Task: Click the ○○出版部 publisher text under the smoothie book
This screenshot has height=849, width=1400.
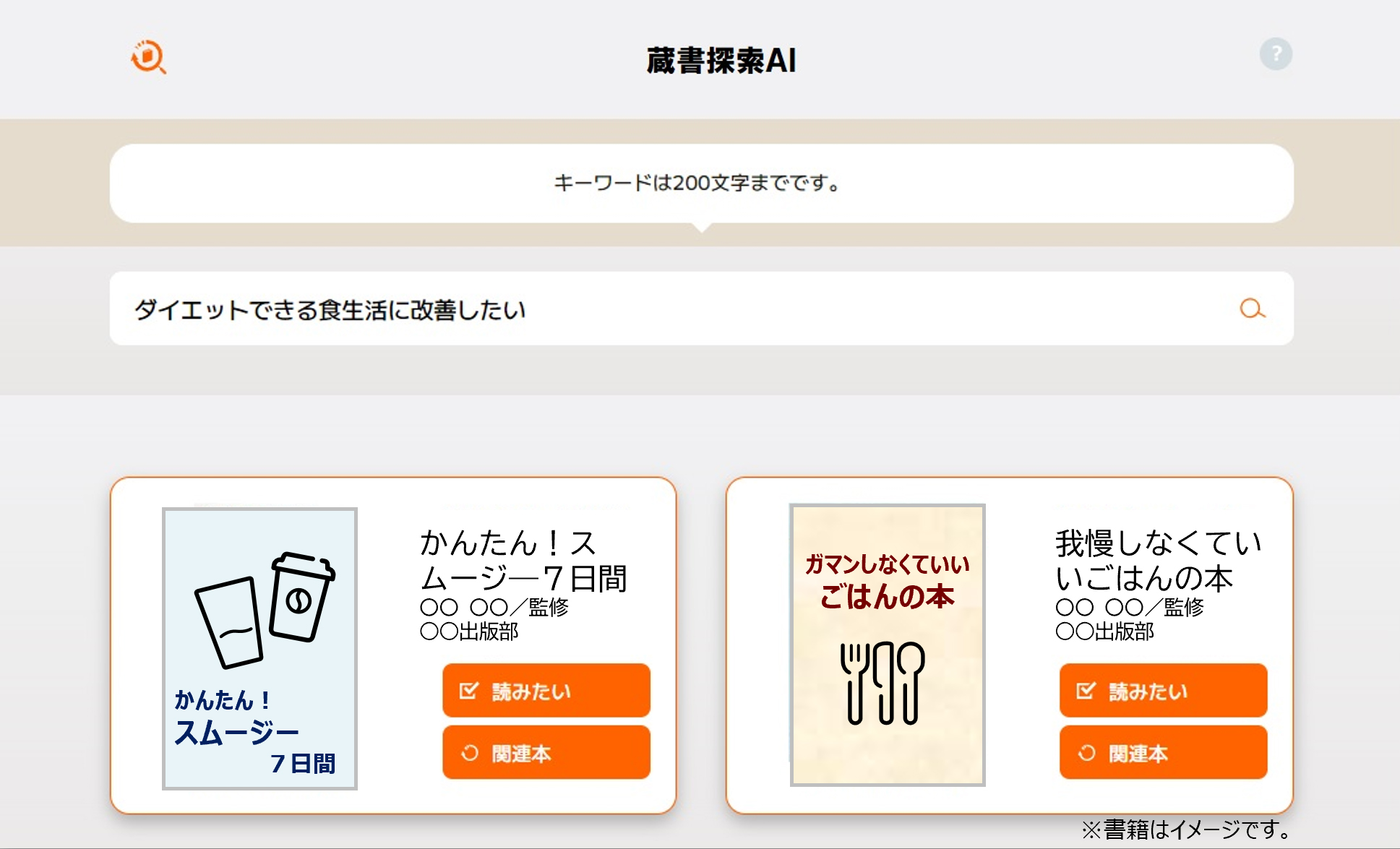Action: click(469, 632)
